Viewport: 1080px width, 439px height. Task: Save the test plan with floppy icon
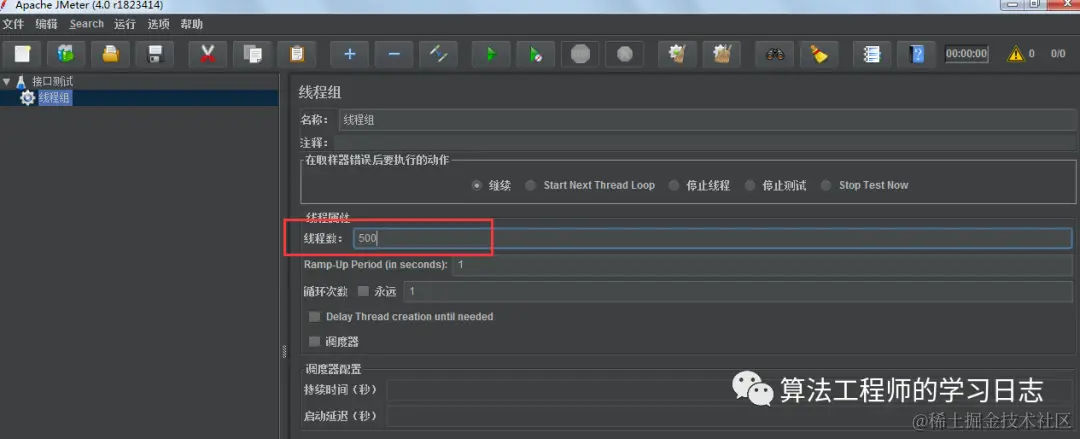point(155,54)
